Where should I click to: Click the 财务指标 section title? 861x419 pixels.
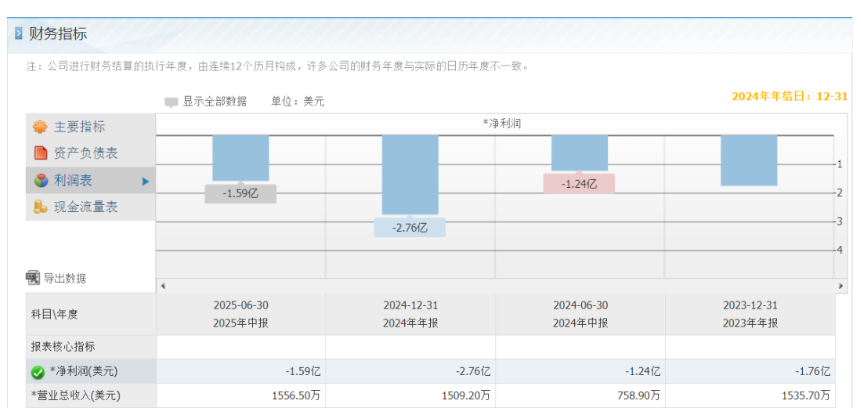[x=58, y=34]
